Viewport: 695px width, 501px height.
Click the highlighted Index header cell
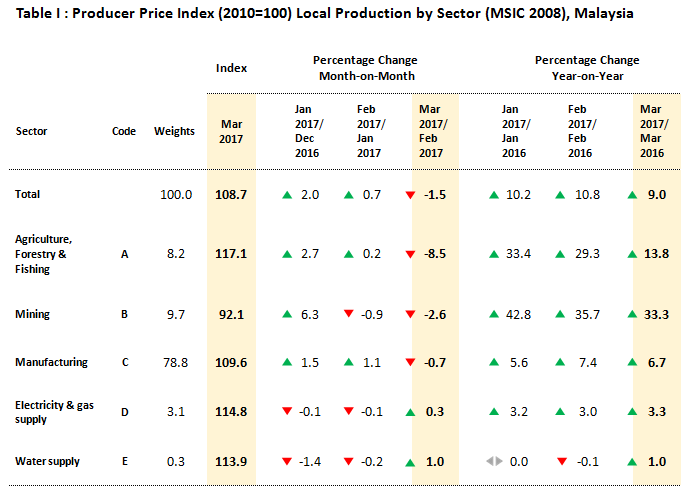231,68
